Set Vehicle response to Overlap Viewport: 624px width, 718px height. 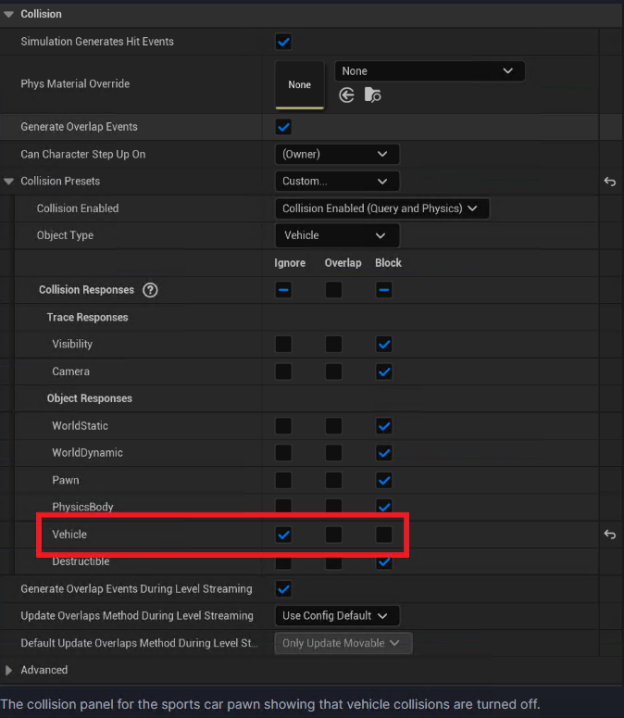(333, 534)
